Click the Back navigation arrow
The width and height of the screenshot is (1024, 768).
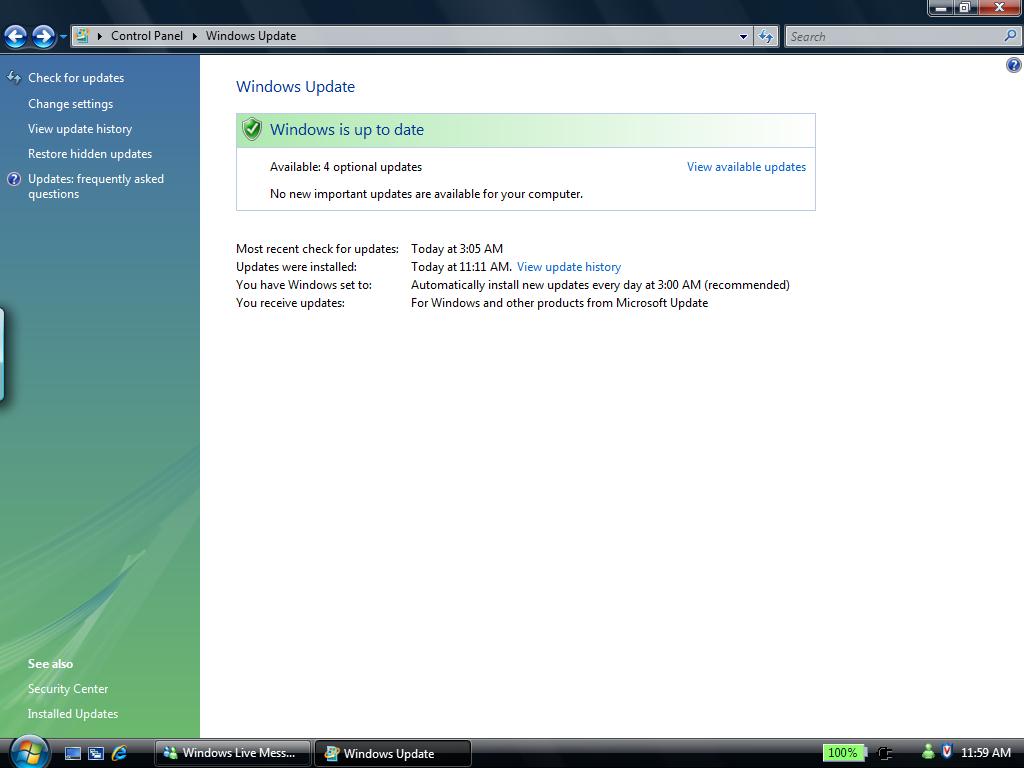click(16, 37)
